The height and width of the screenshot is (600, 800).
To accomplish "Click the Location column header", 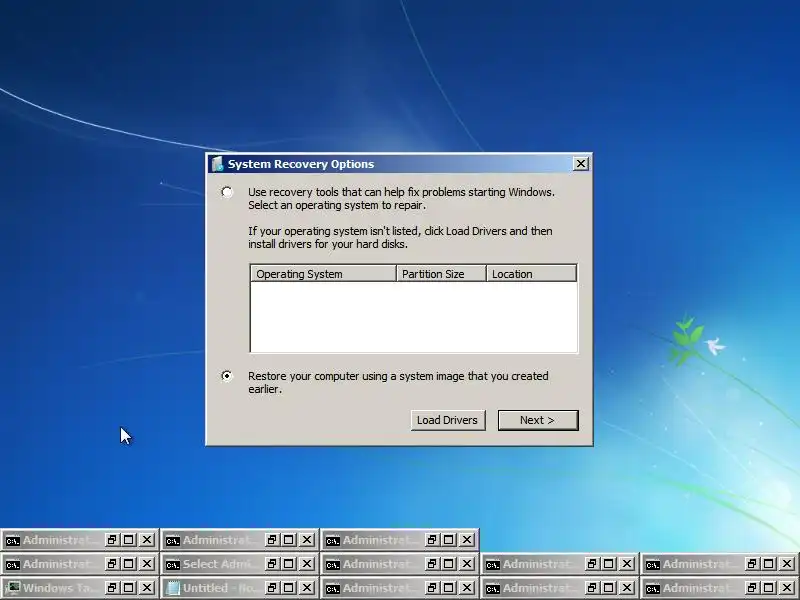I will click(531, 274).
